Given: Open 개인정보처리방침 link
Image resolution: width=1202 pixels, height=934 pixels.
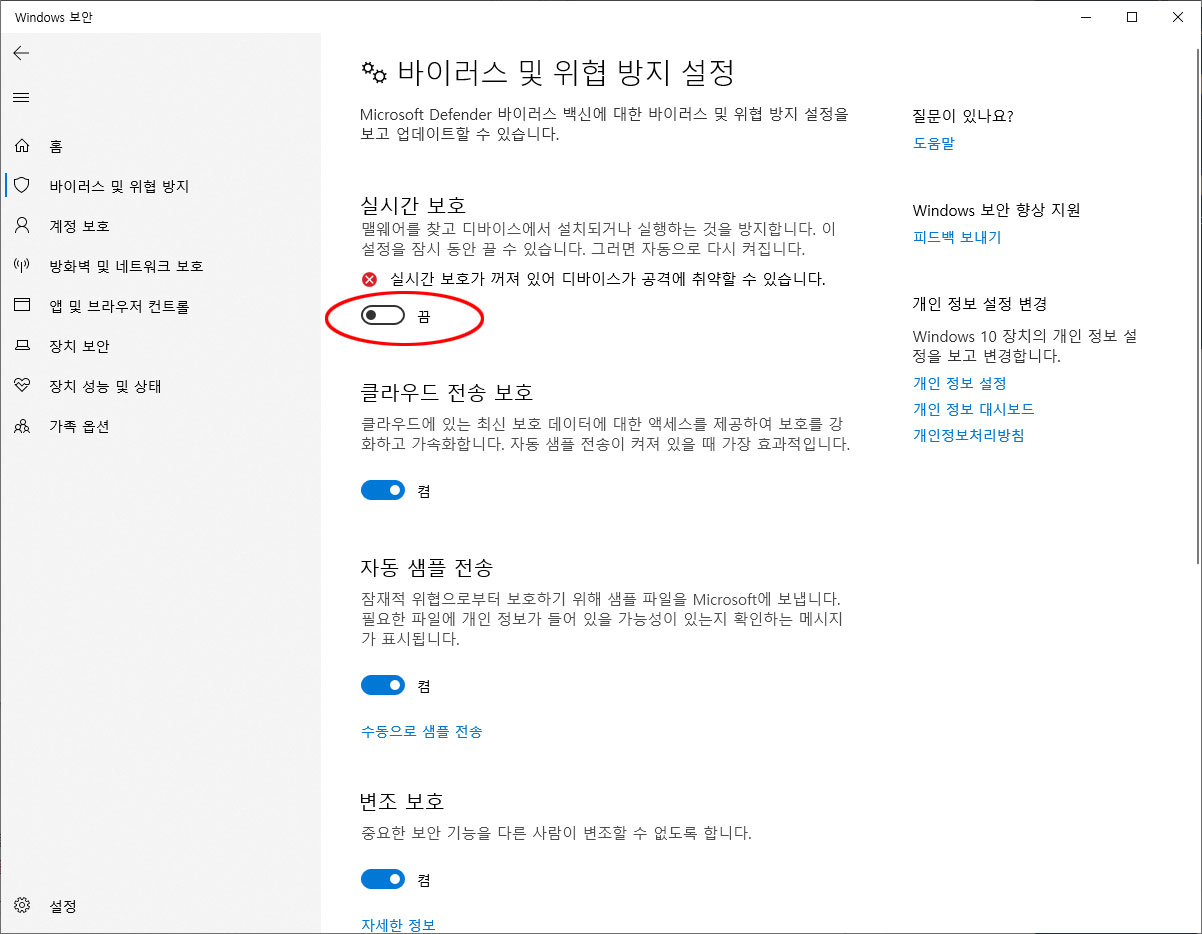Looking at the screenshot, I should [x=969, y=435].
